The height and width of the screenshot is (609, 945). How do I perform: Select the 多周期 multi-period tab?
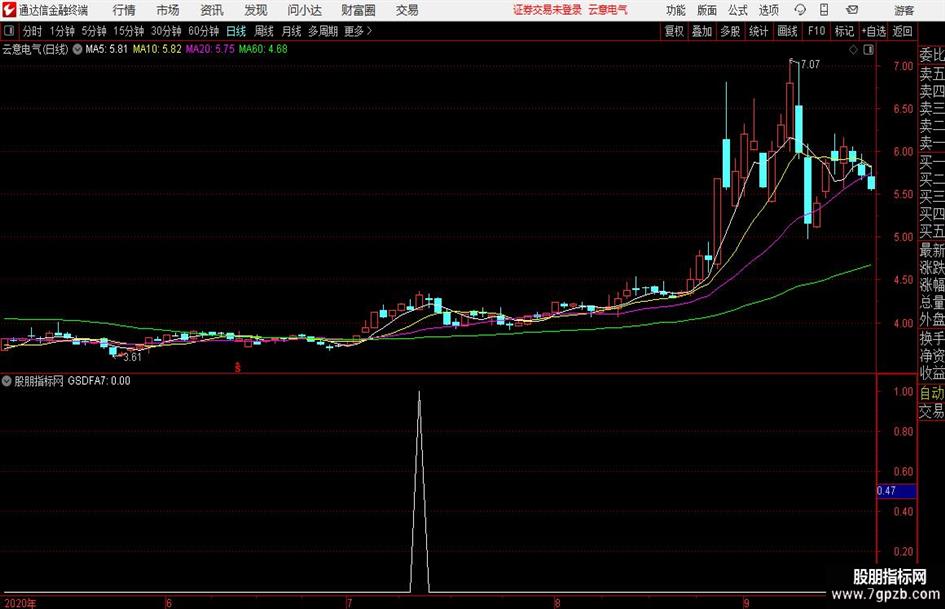point(323,31)
